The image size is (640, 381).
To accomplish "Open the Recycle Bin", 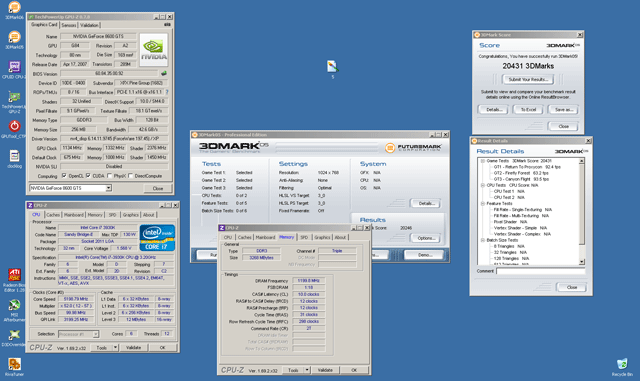I will (622, 367).
